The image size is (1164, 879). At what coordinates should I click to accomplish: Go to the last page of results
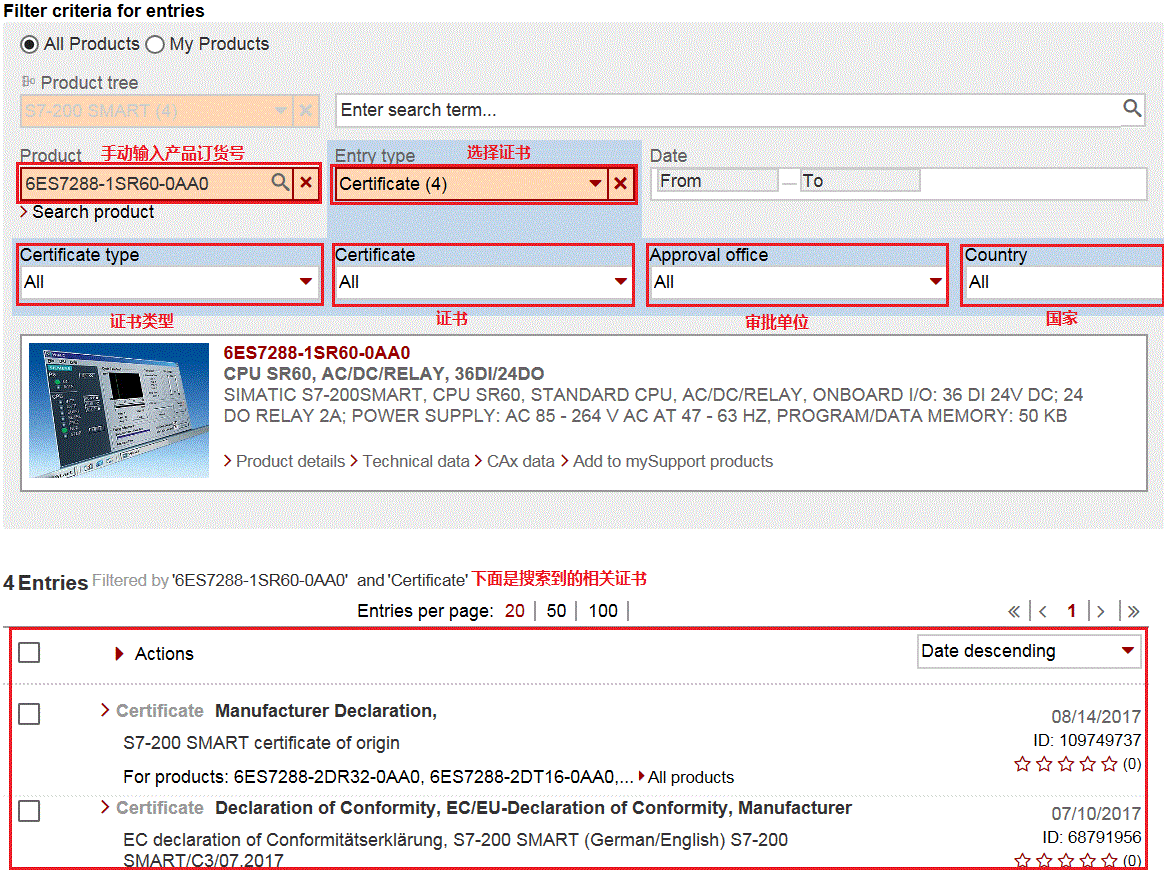[x=1133, y=612]
